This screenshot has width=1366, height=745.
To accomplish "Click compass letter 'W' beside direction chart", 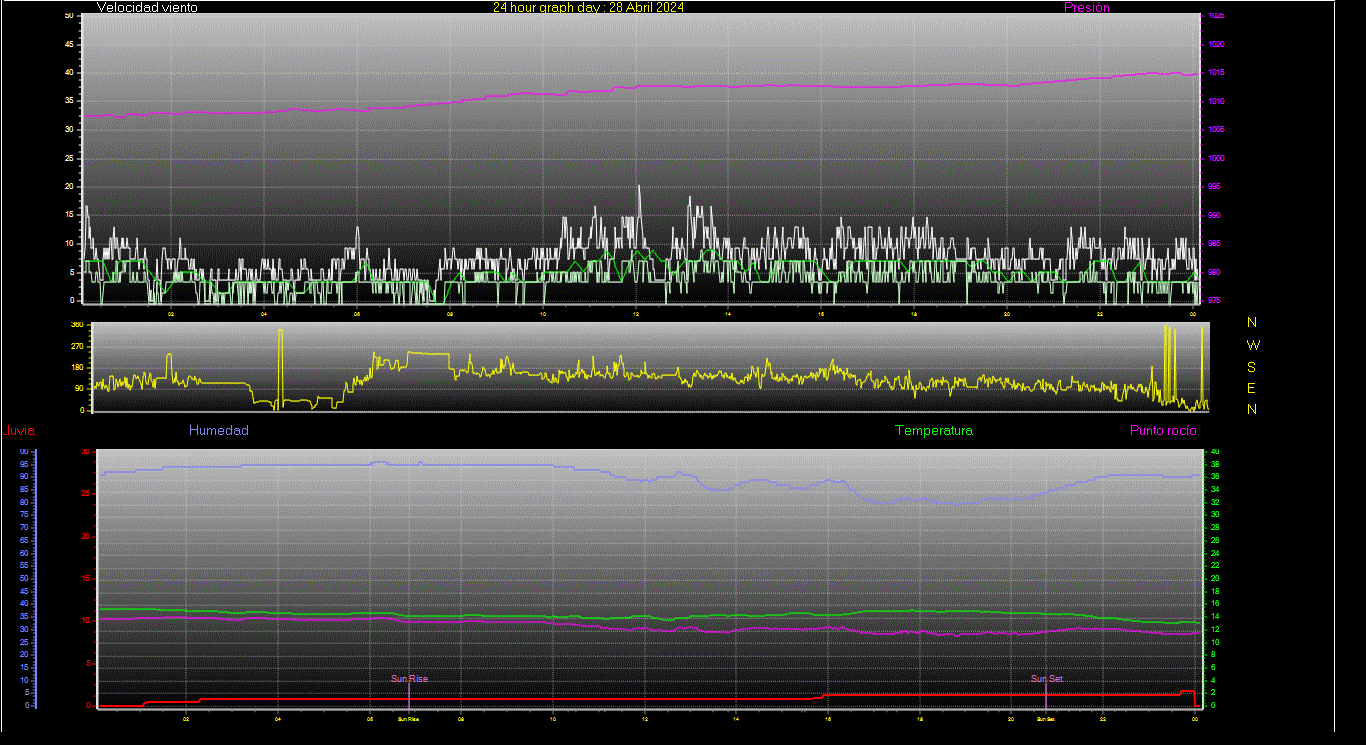I will pos(1252,344).
